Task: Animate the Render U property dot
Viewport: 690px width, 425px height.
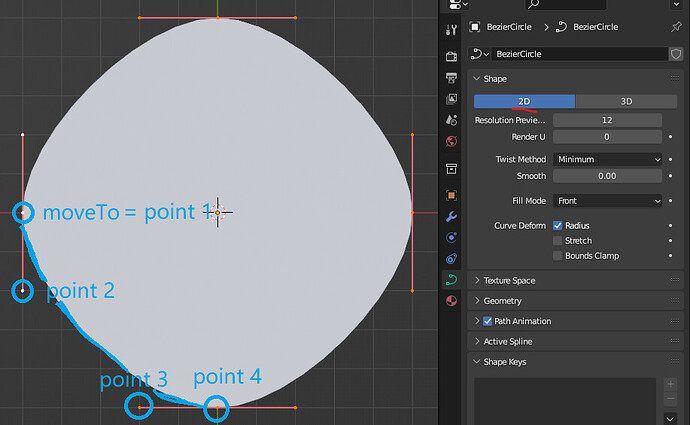Action: (670, 137)
